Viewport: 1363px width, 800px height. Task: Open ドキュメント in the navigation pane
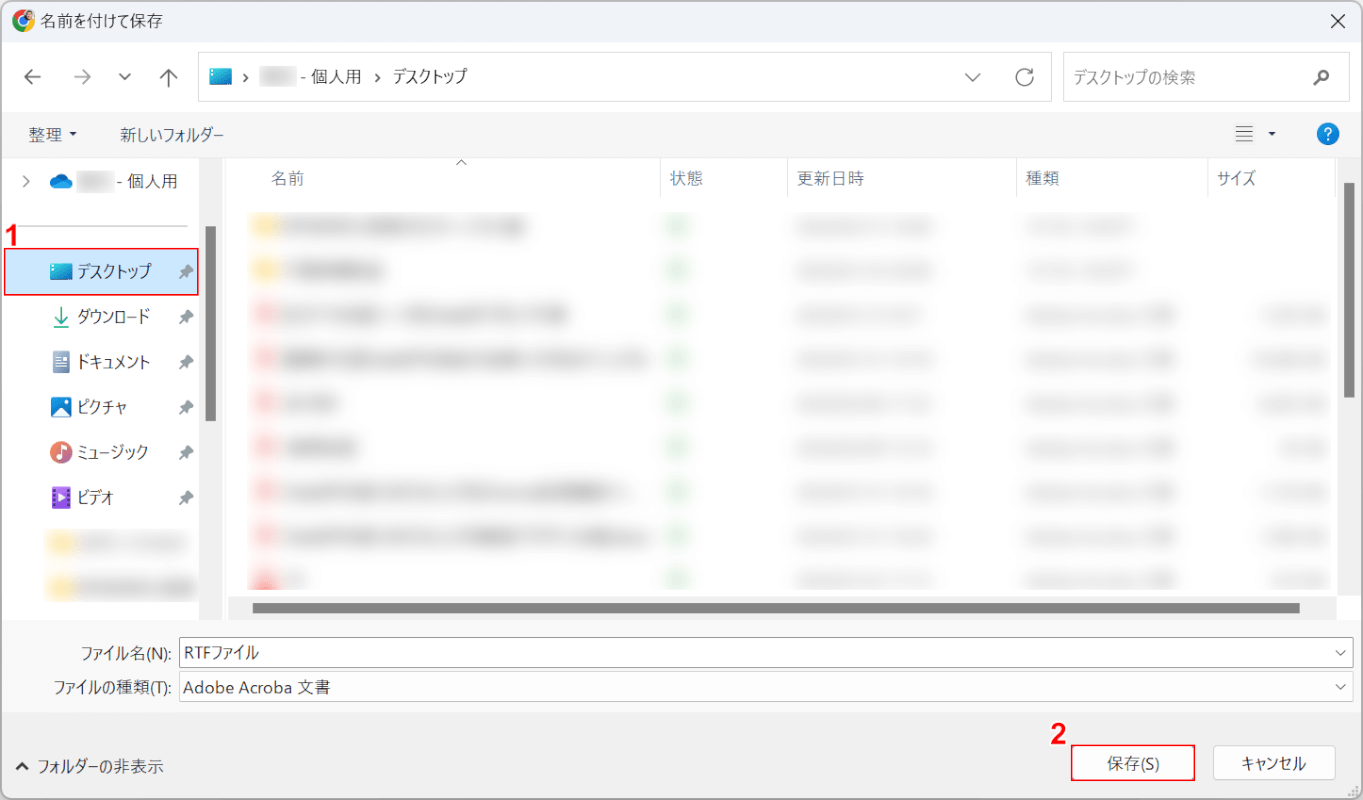click(x=101, y=362)
